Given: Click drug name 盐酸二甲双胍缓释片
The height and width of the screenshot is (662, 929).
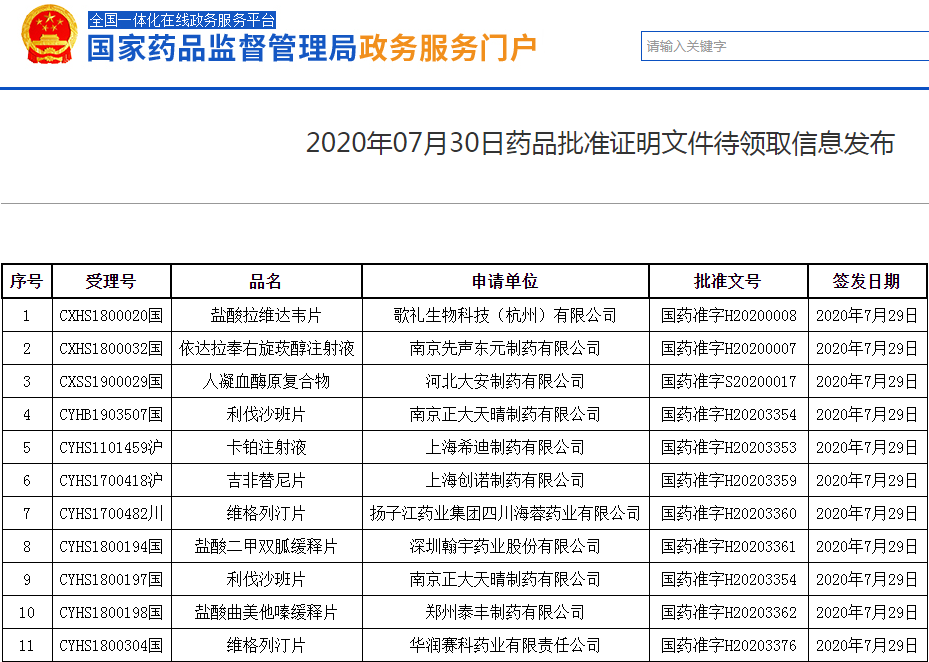Looking at the screenshot, I should click(266, 546).
